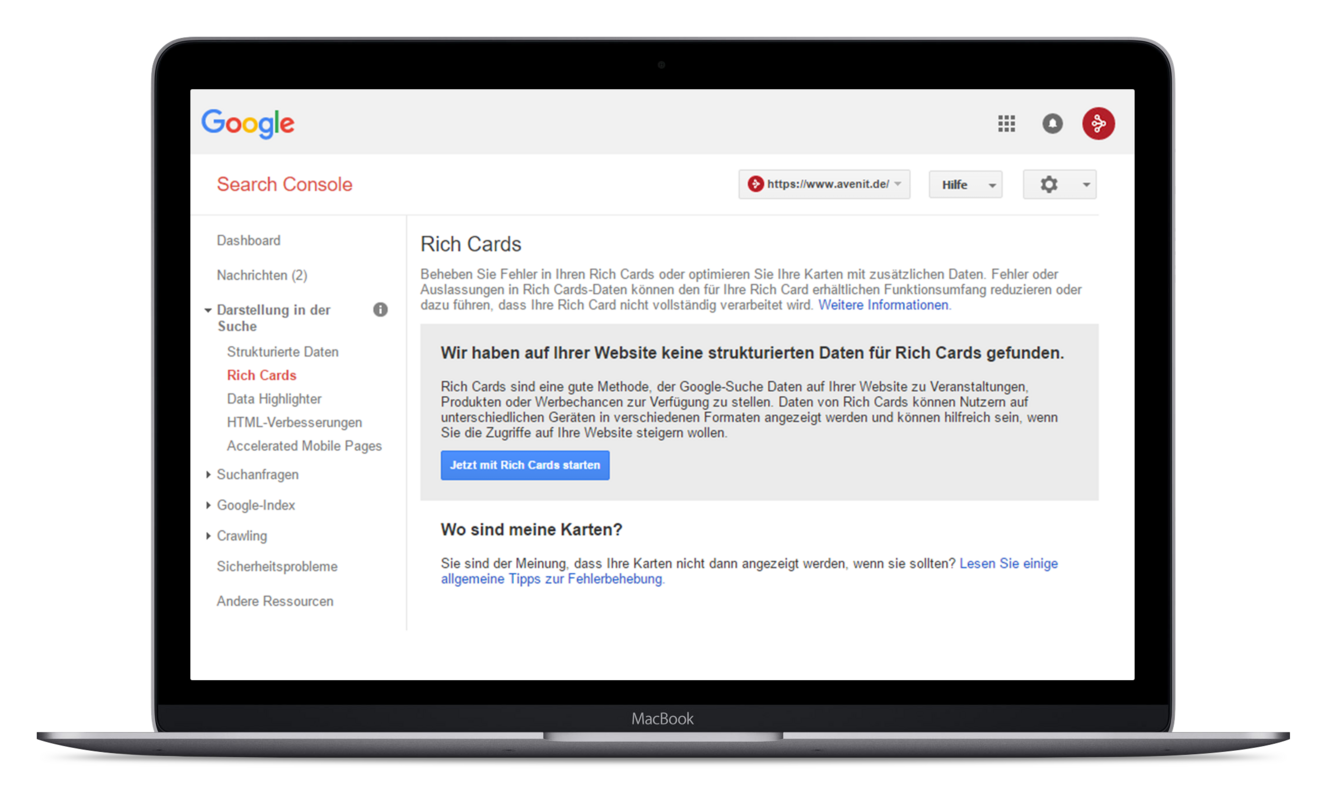Open the Hilfe dropdown
The height and width of the screenshot is (798, 1332).
(x=965, y=184)
